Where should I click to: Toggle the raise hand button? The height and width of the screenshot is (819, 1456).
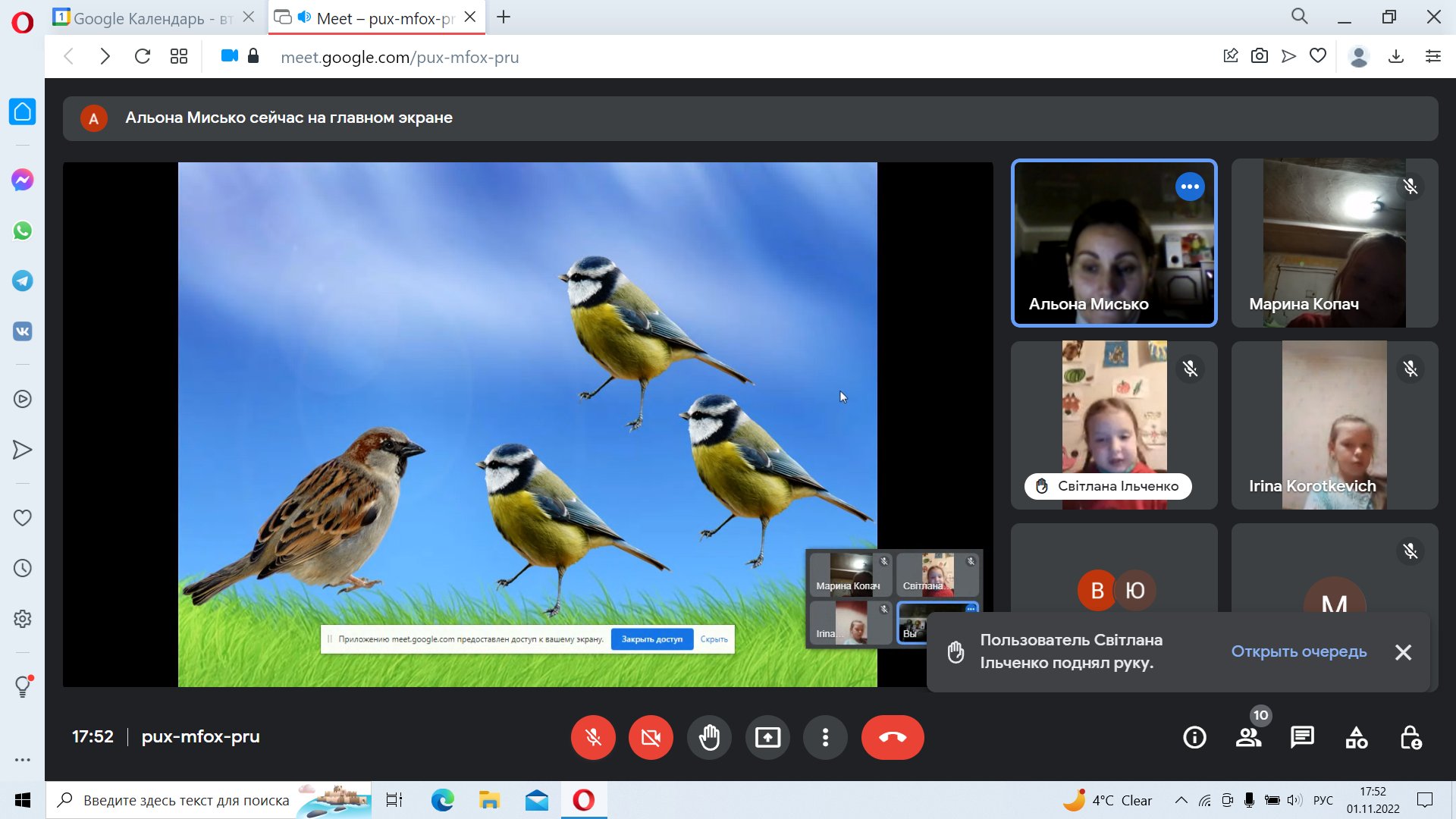click(x=709, y=737)
